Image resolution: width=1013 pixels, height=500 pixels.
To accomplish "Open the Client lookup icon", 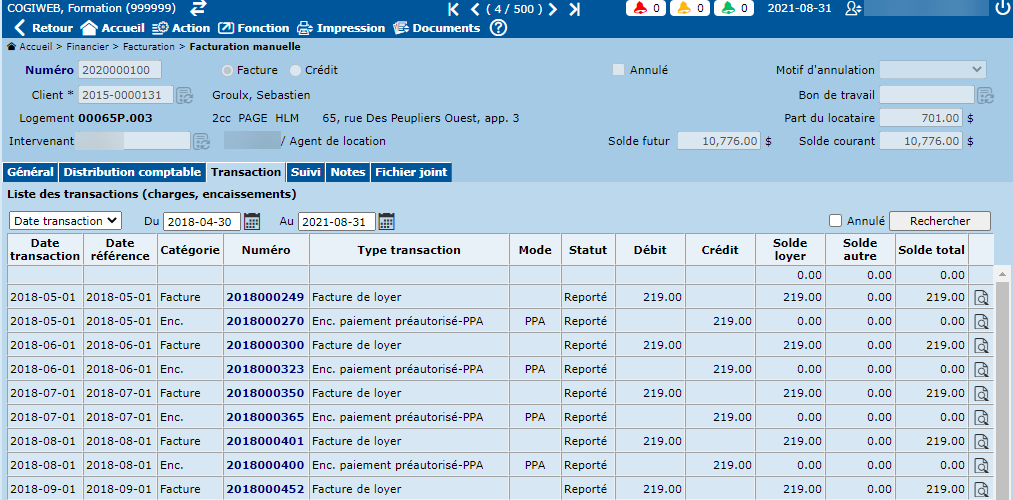I will pyautogui.click(x=184, y=96).
